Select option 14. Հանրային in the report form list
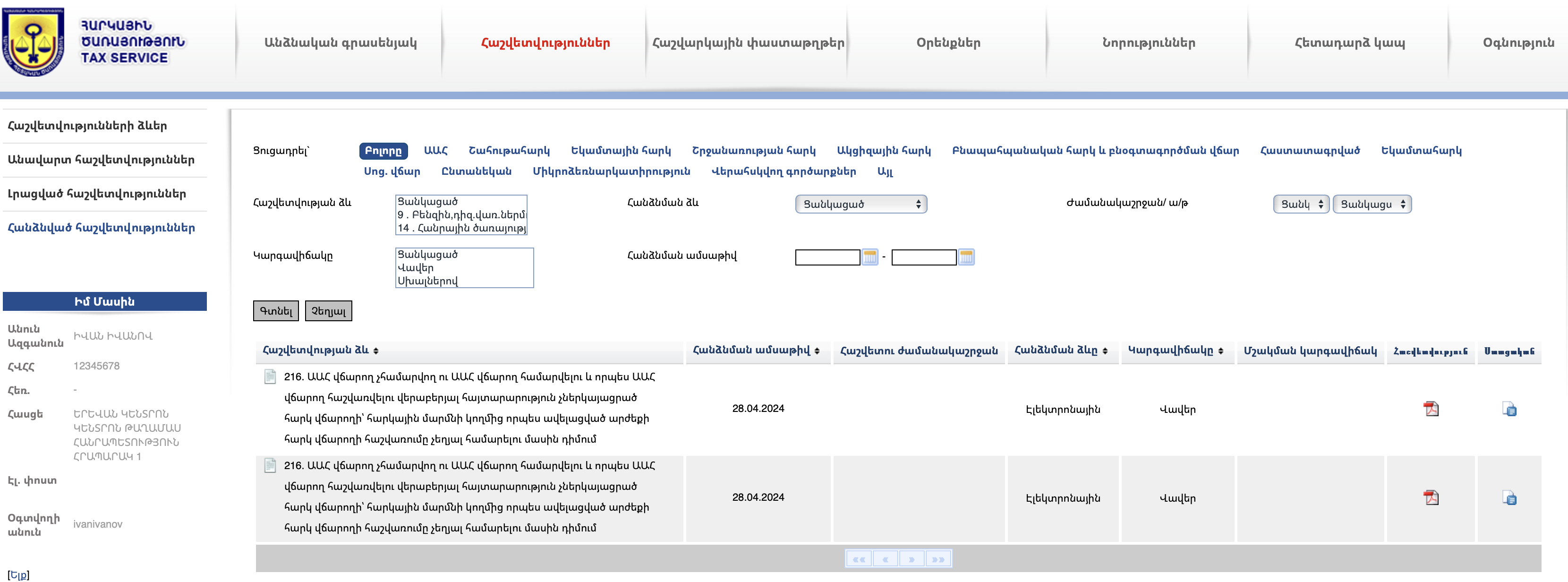 click(461, 228)
